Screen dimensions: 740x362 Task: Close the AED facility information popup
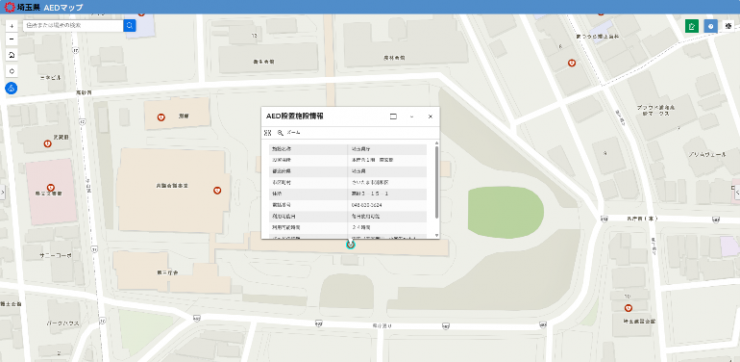pyautogui.click(x=430, y=117)
